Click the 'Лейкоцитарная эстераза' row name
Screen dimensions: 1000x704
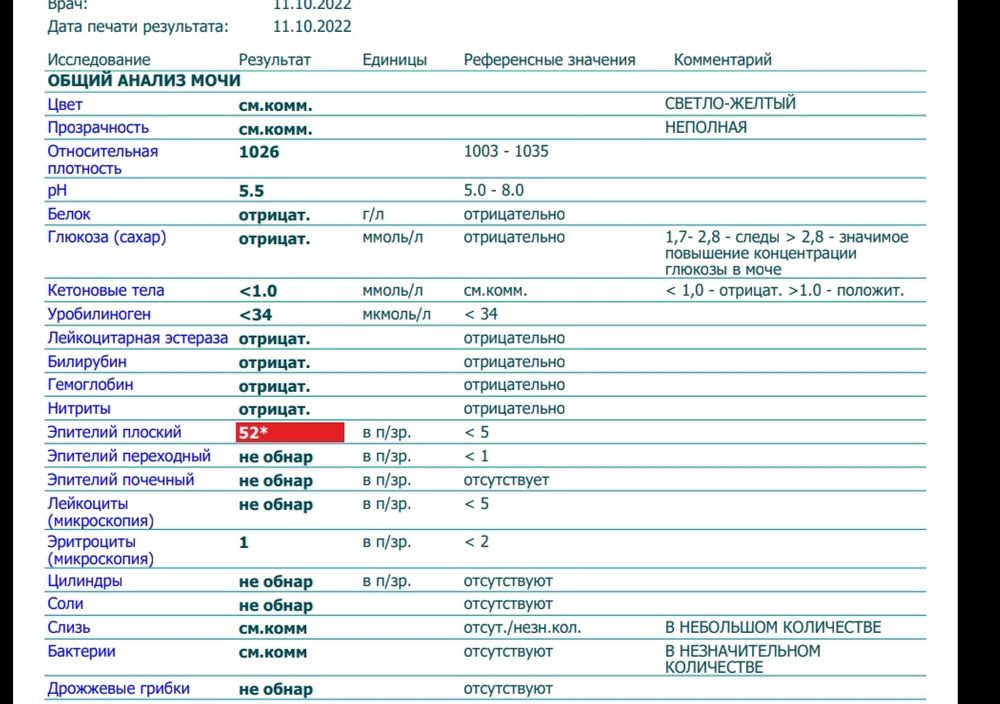pos(138,338)
